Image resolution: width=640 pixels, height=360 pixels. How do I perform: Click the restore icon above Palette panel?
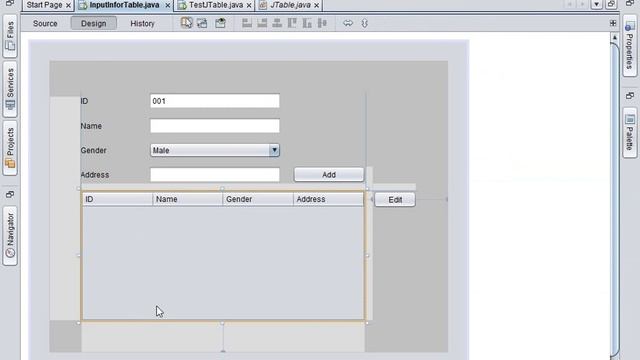pos(630,96)
